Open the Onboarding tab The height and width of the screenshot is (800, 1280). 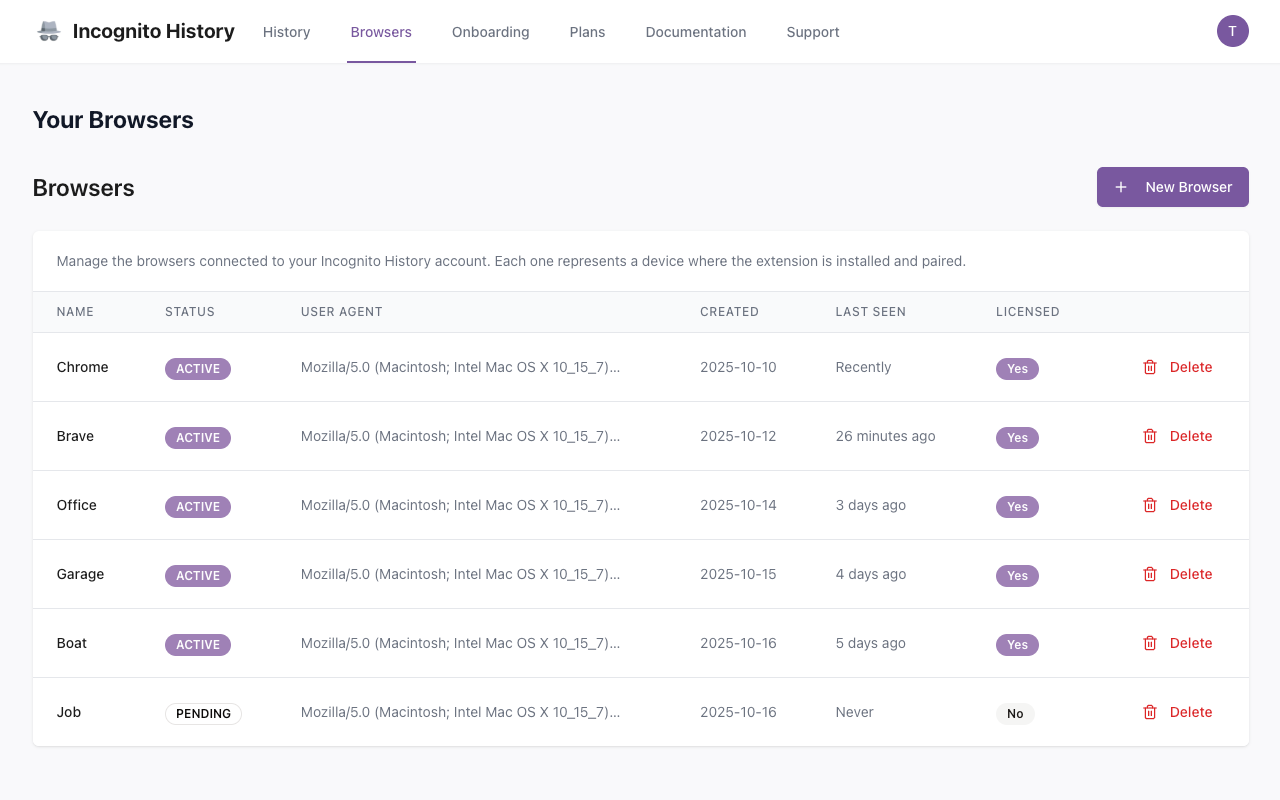[490, 32]
